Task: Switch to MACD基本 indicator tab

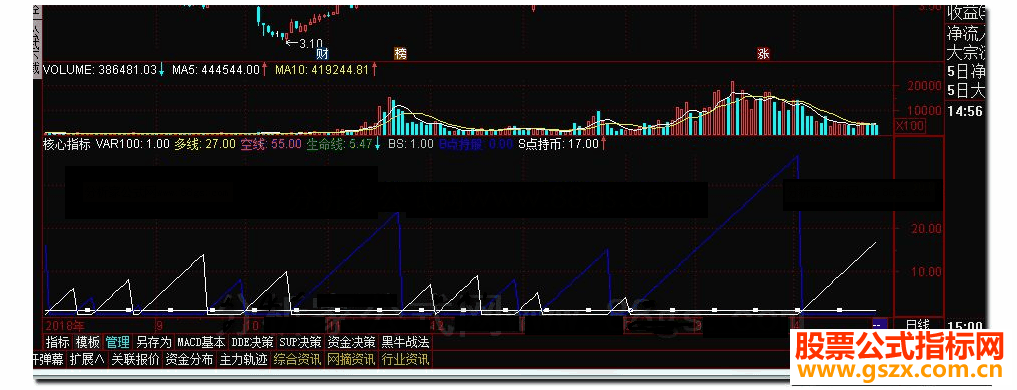Action: coord(201,342)
